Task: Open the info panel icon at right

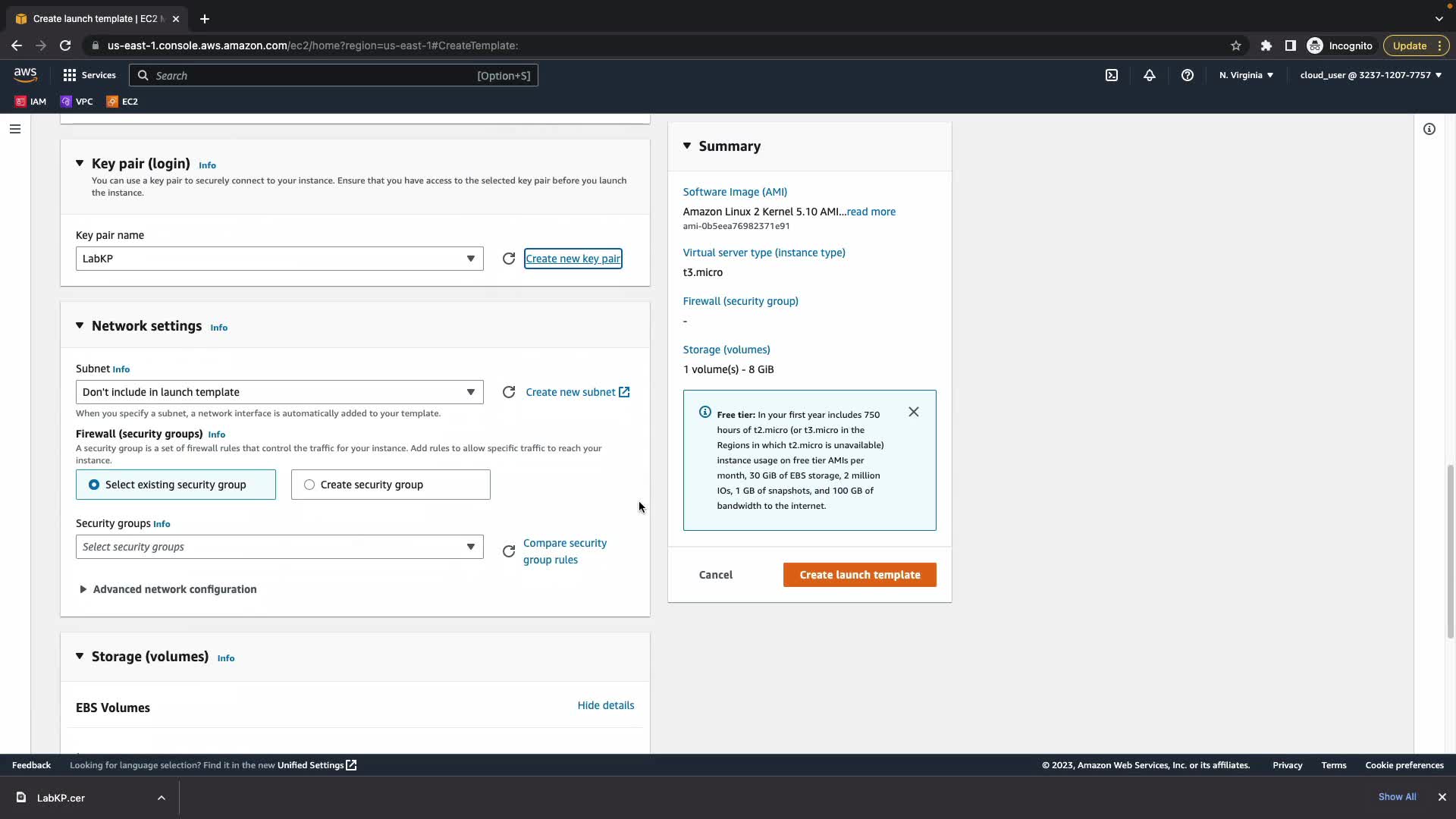Action: (1429, 129)
